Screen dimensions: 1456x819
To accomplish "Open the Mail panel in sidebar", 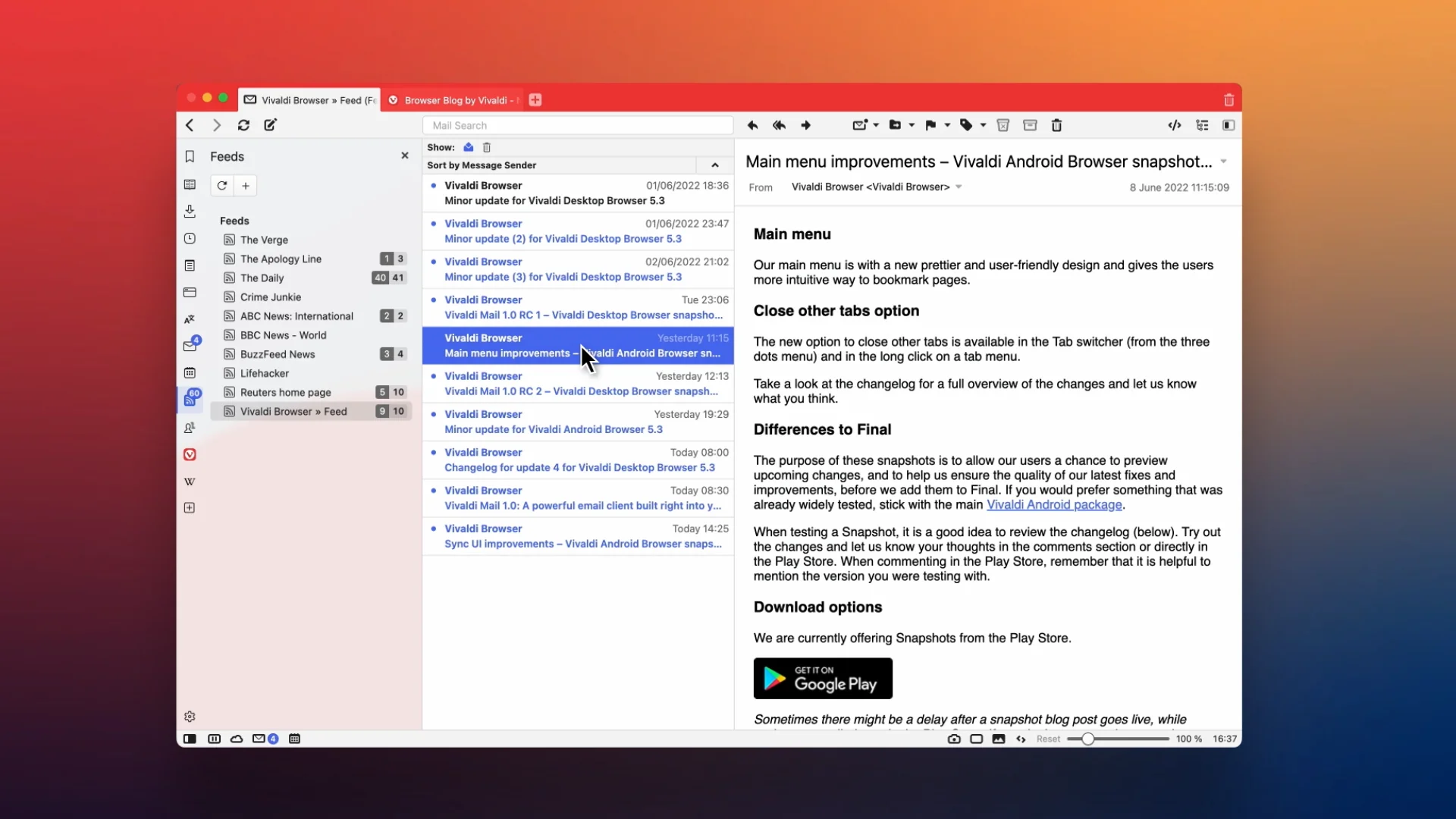I will [x=190, y=346].
